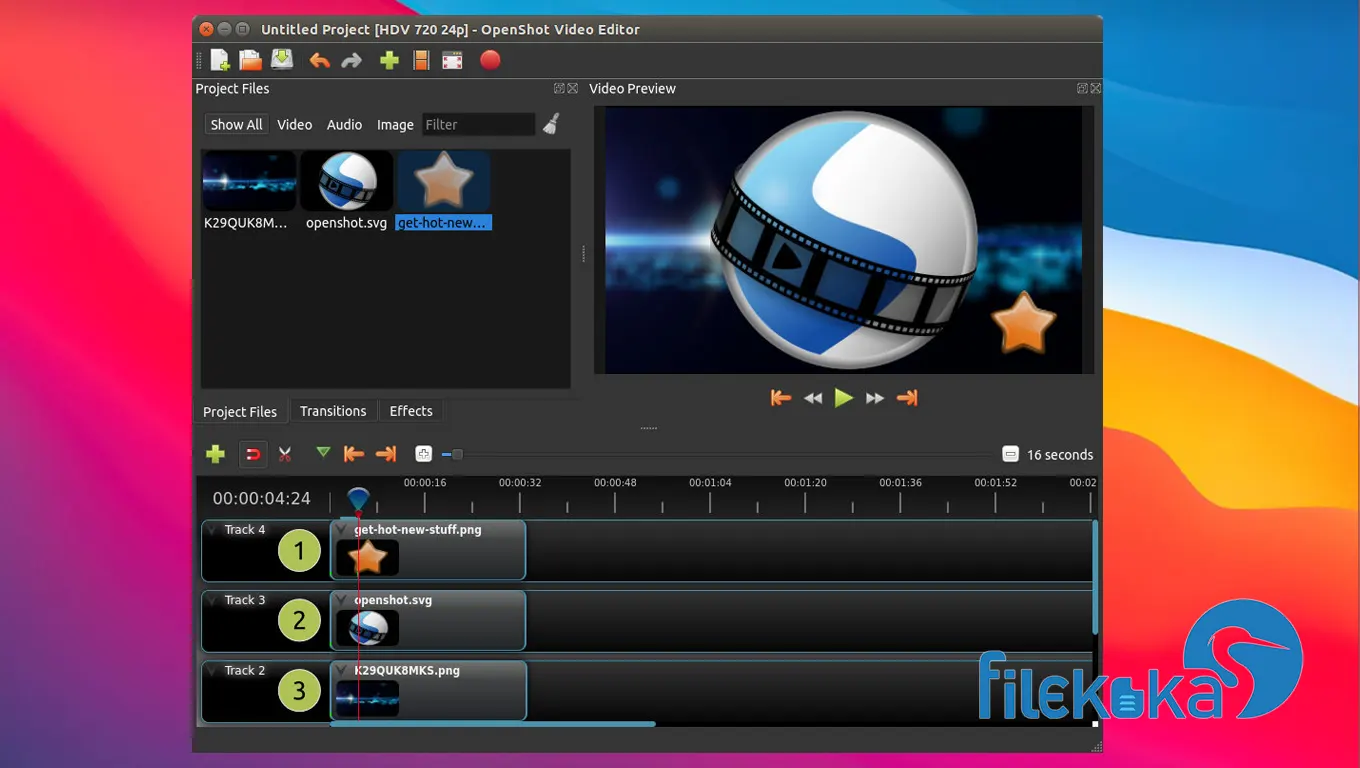Switch to the Transitions tab
This screenshot has width=1360, height=768.
pos(333,411)
